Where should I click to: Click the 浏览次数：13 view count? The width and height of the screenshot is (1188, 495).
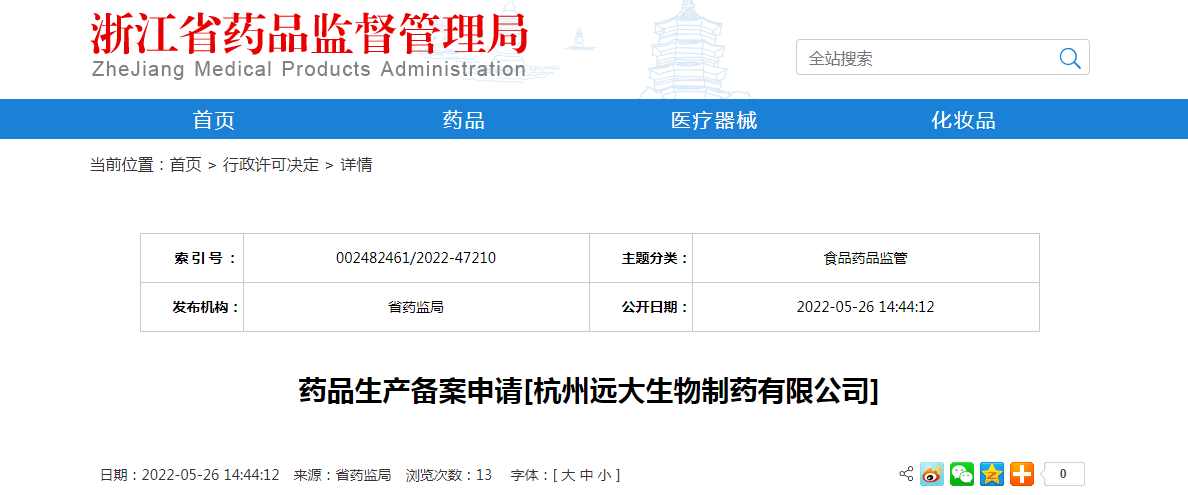point(449,475)
